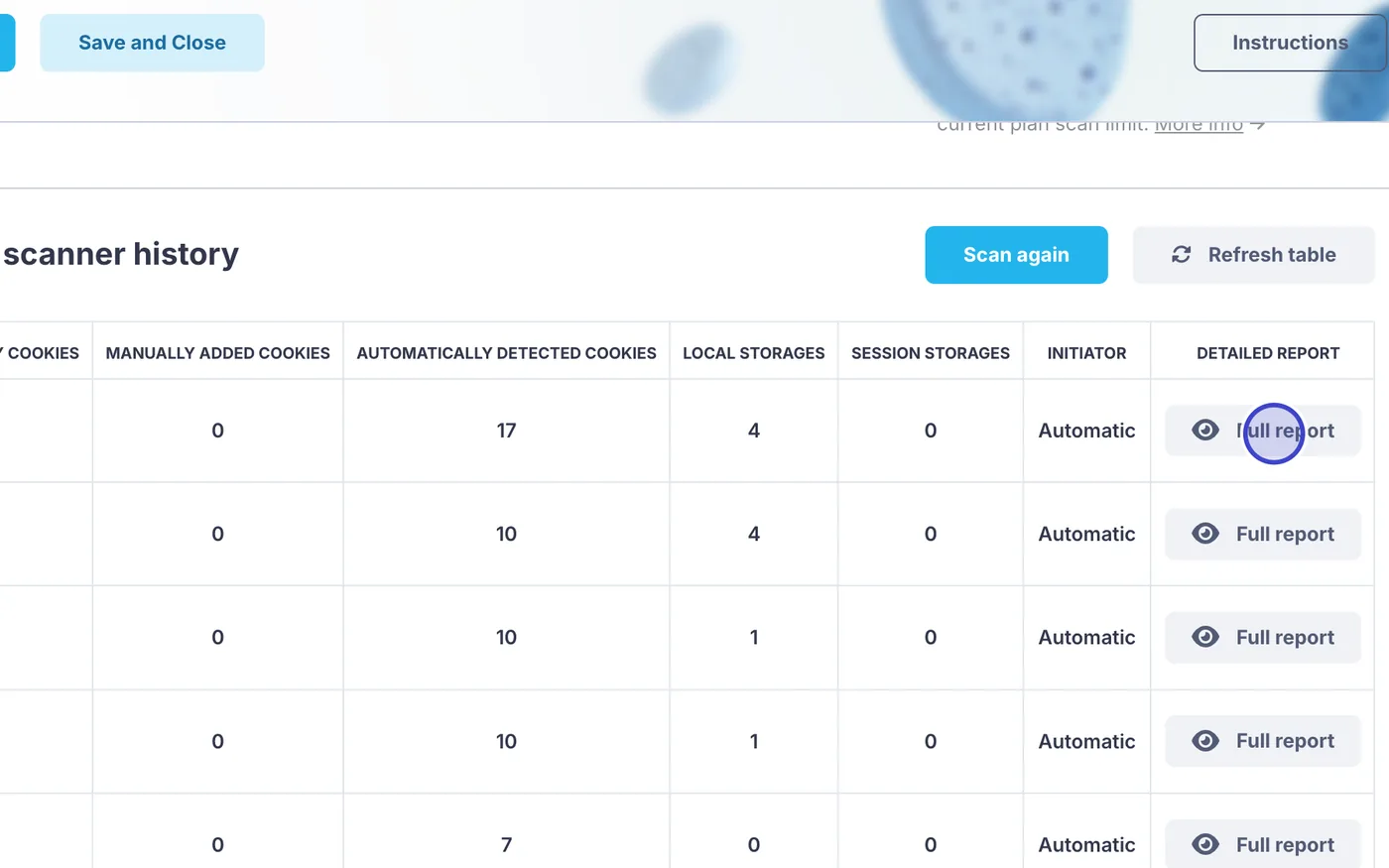The image size is (1389, 868).
Task: Click the Initiator column header
Action: tap(1086, 353)
